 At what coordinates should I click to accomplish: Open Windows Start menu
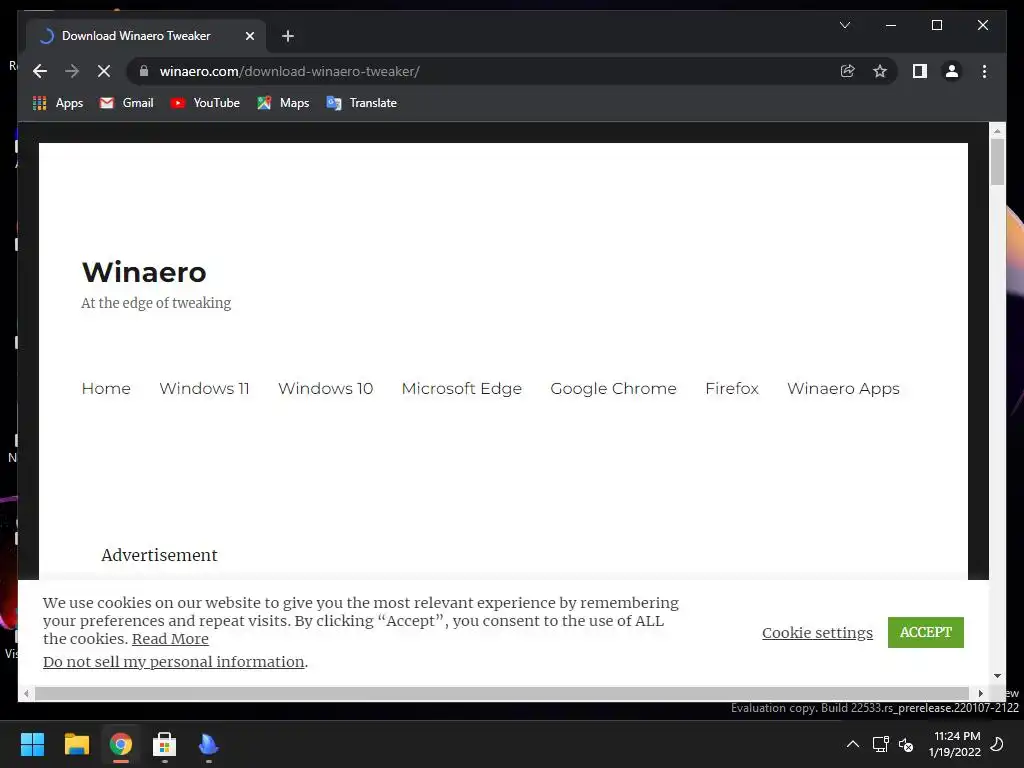33,744
